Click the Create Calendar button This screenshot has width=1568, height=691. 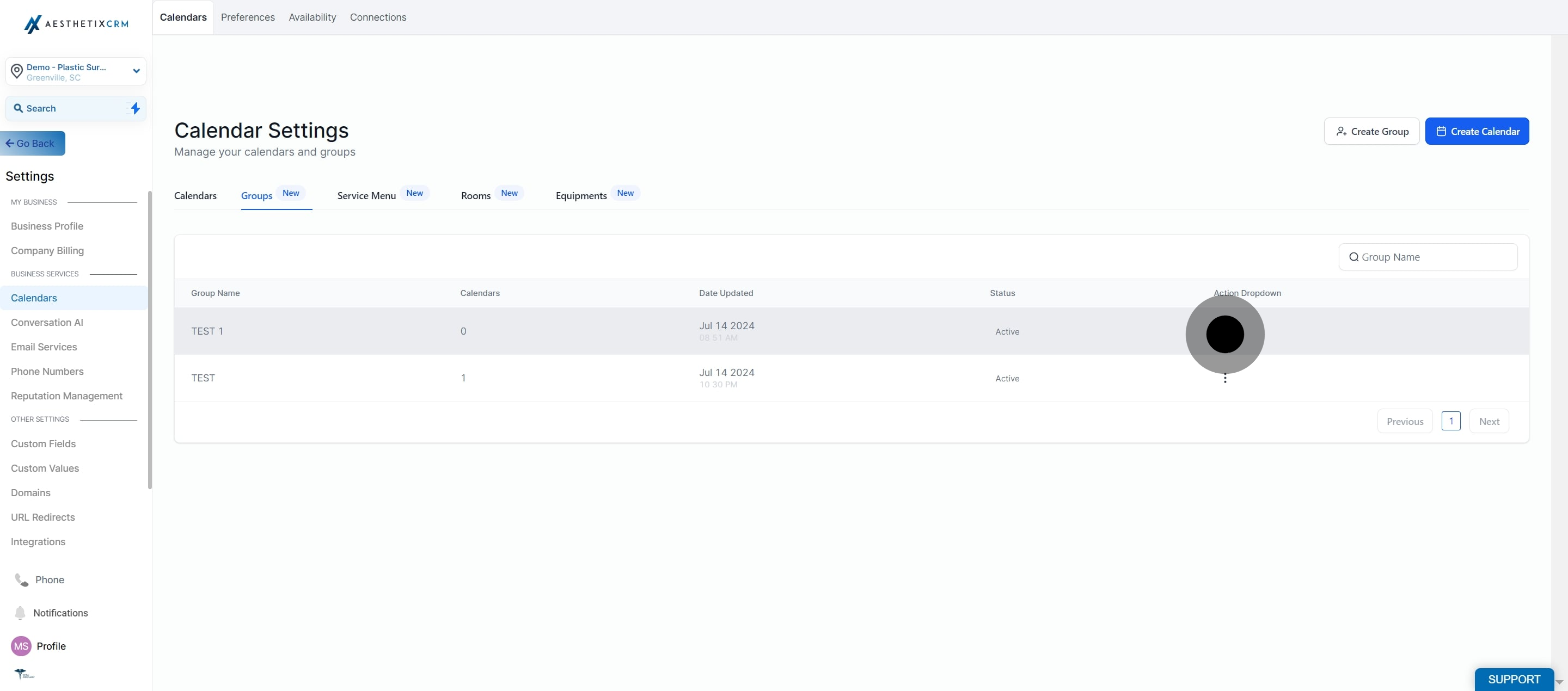coord(1477,131)
